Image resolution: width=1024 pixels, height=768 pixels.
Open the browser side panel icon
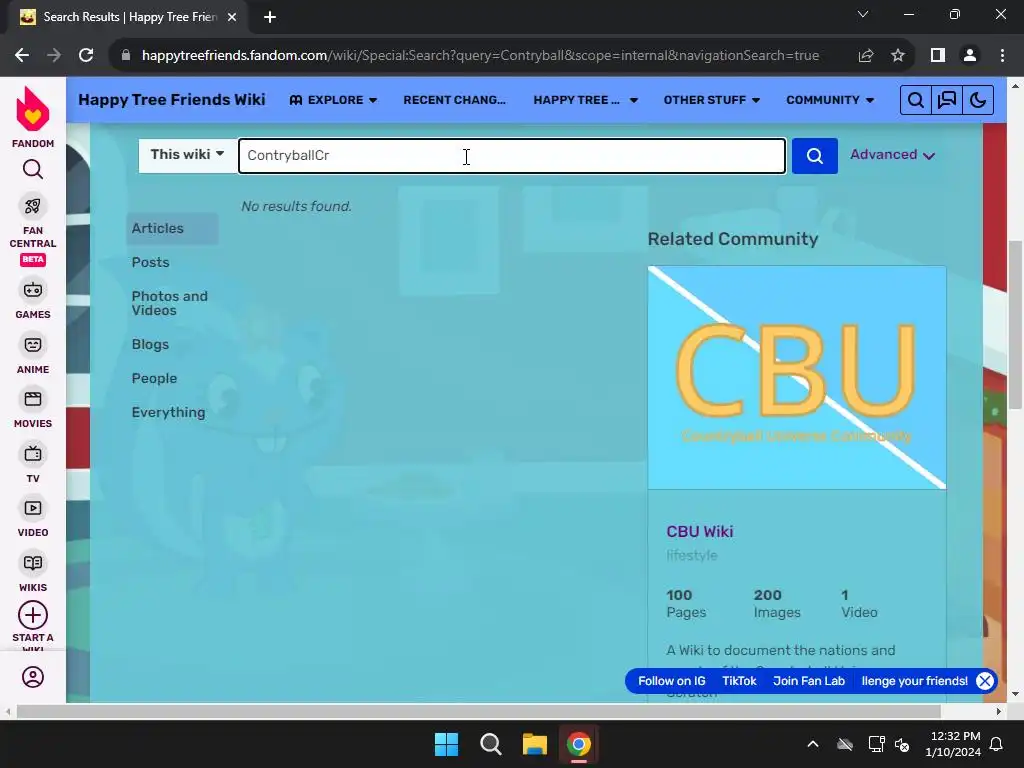(938, 56)
